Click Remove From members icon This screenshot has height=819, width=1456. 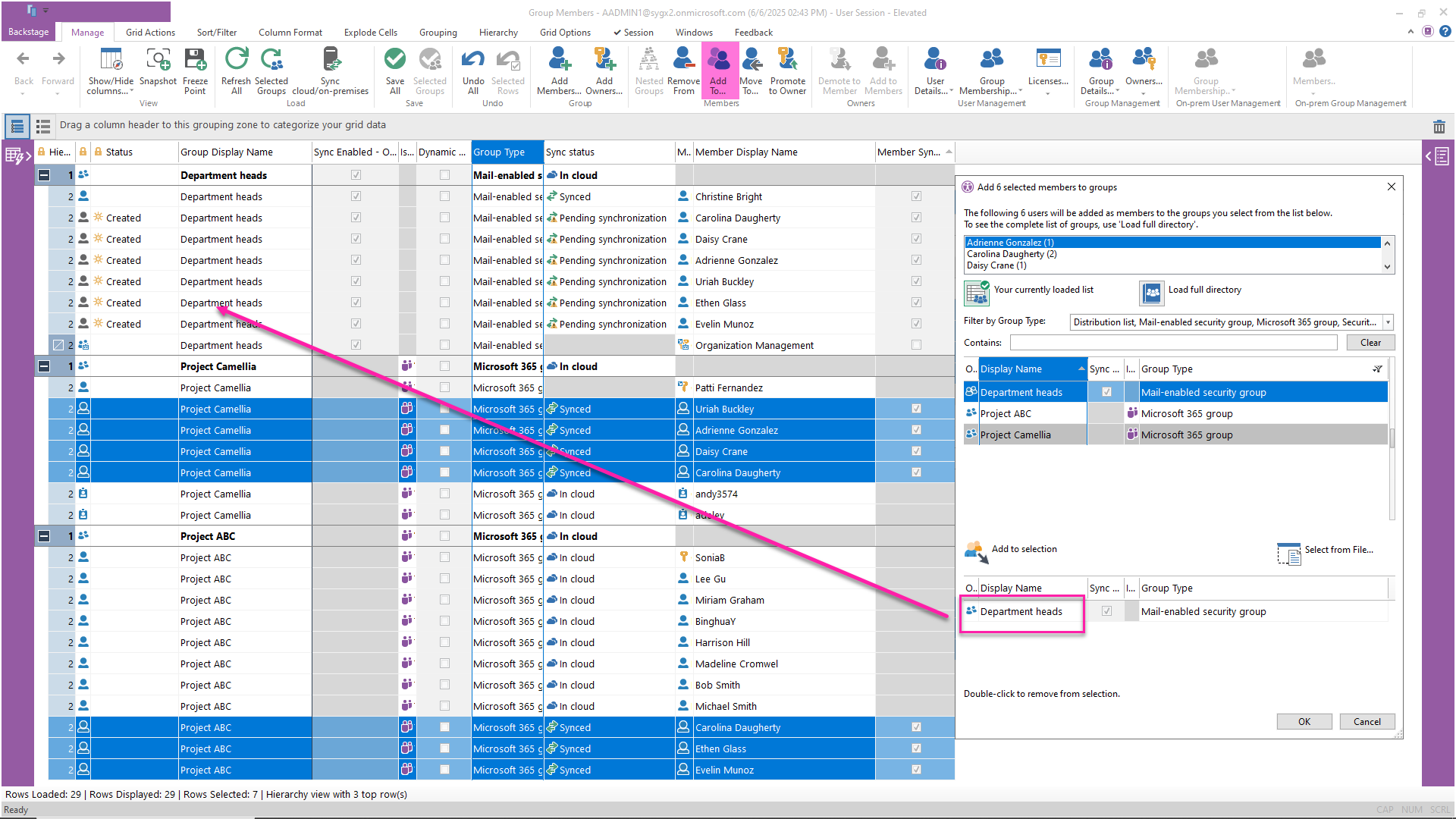684,59
